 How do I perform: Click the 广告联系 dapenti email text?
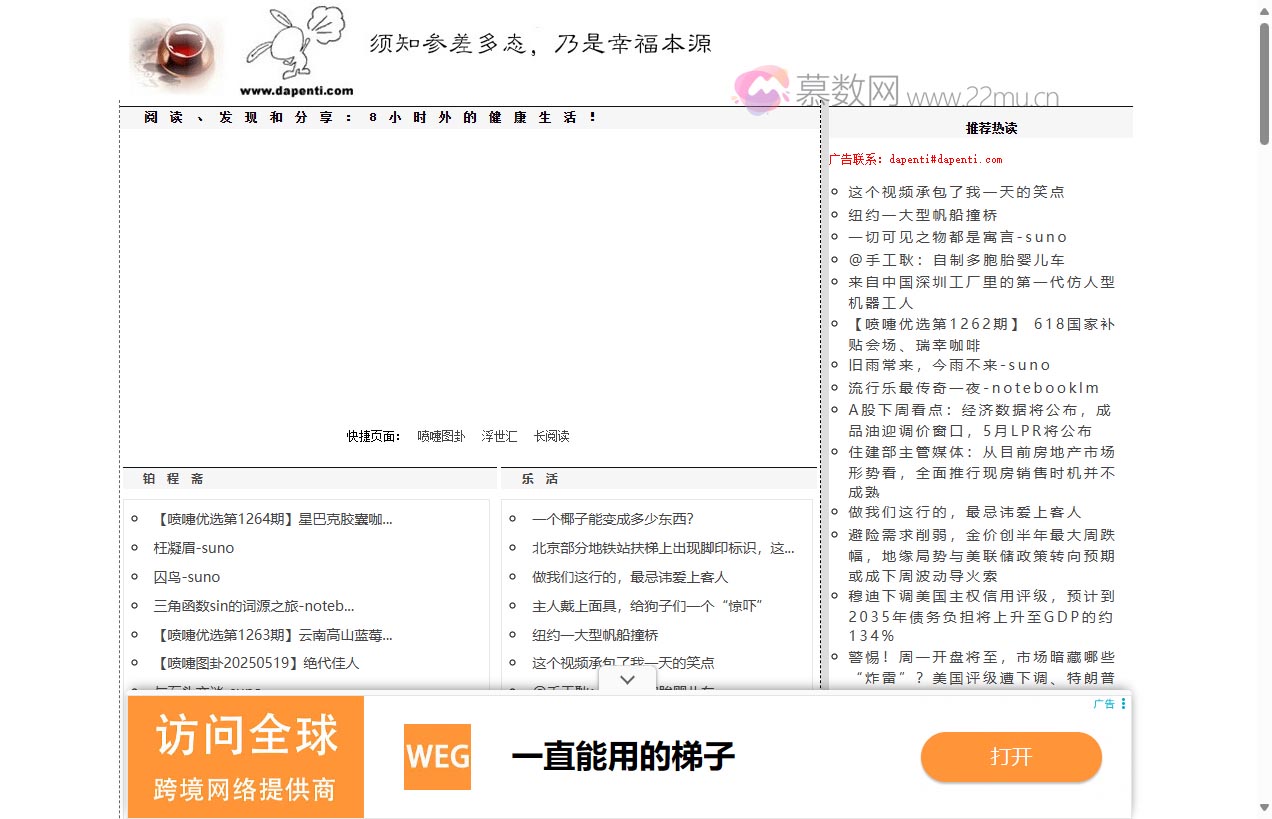pyautogui.click(x=915, y=158)
